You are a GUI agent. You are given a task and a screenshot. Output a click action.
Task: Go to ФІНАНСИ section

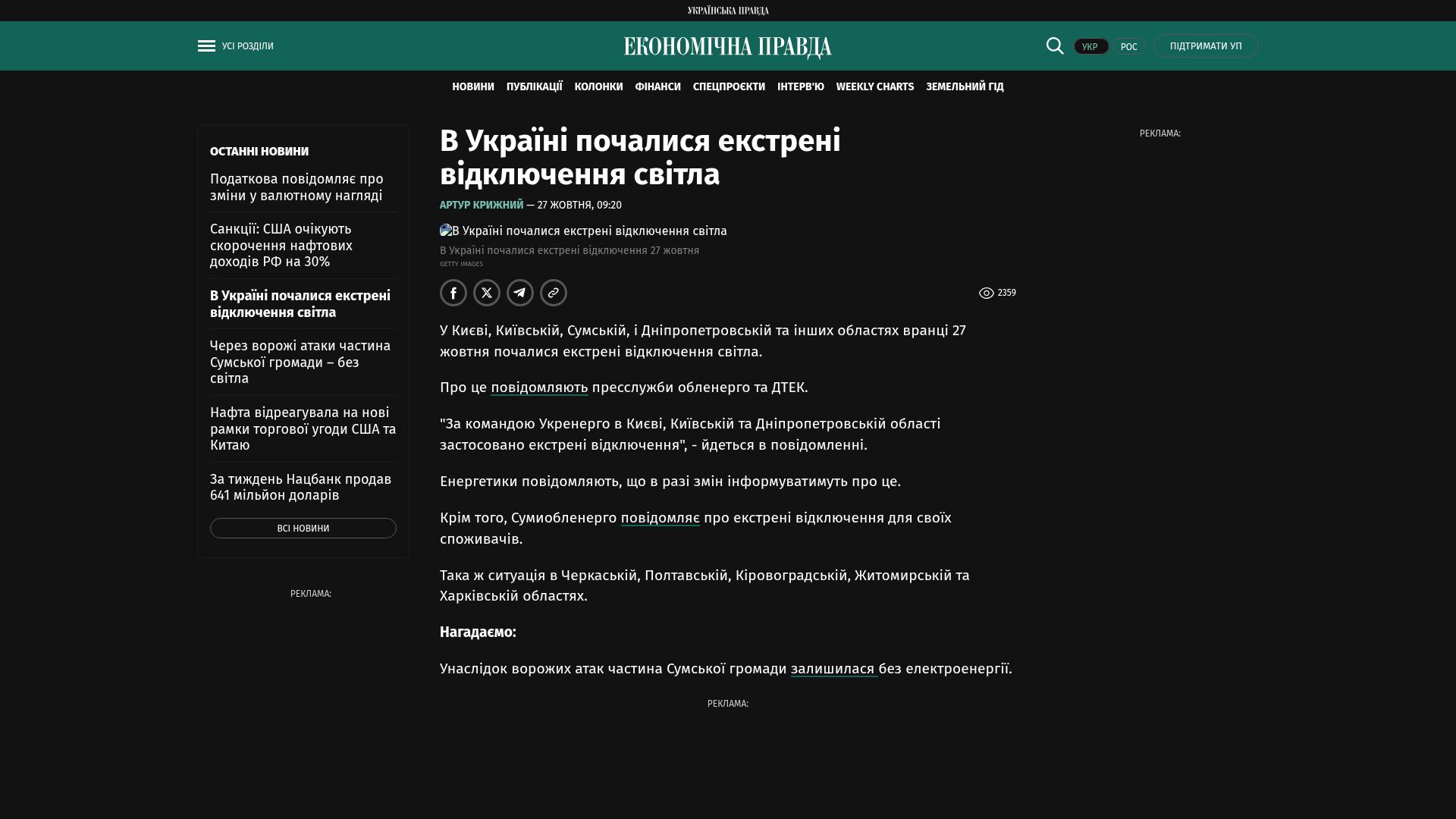(657, 87)
